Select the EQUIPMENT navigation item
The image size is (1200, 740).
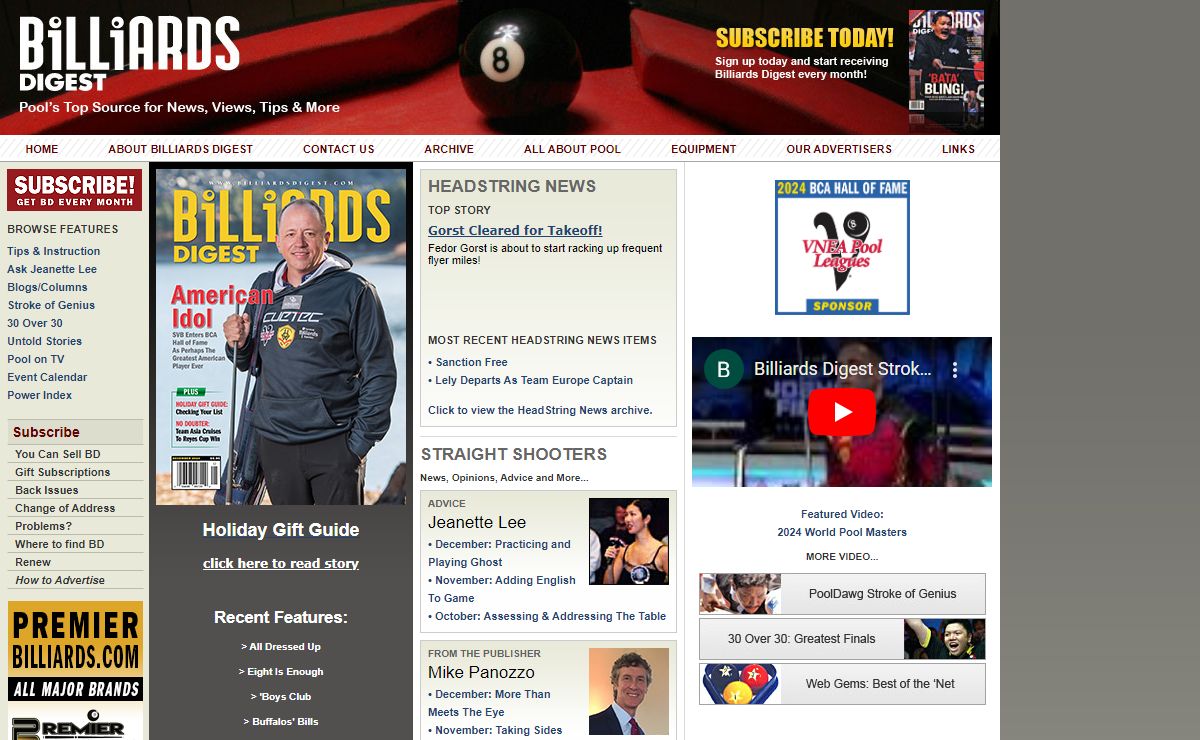[704, 149]
